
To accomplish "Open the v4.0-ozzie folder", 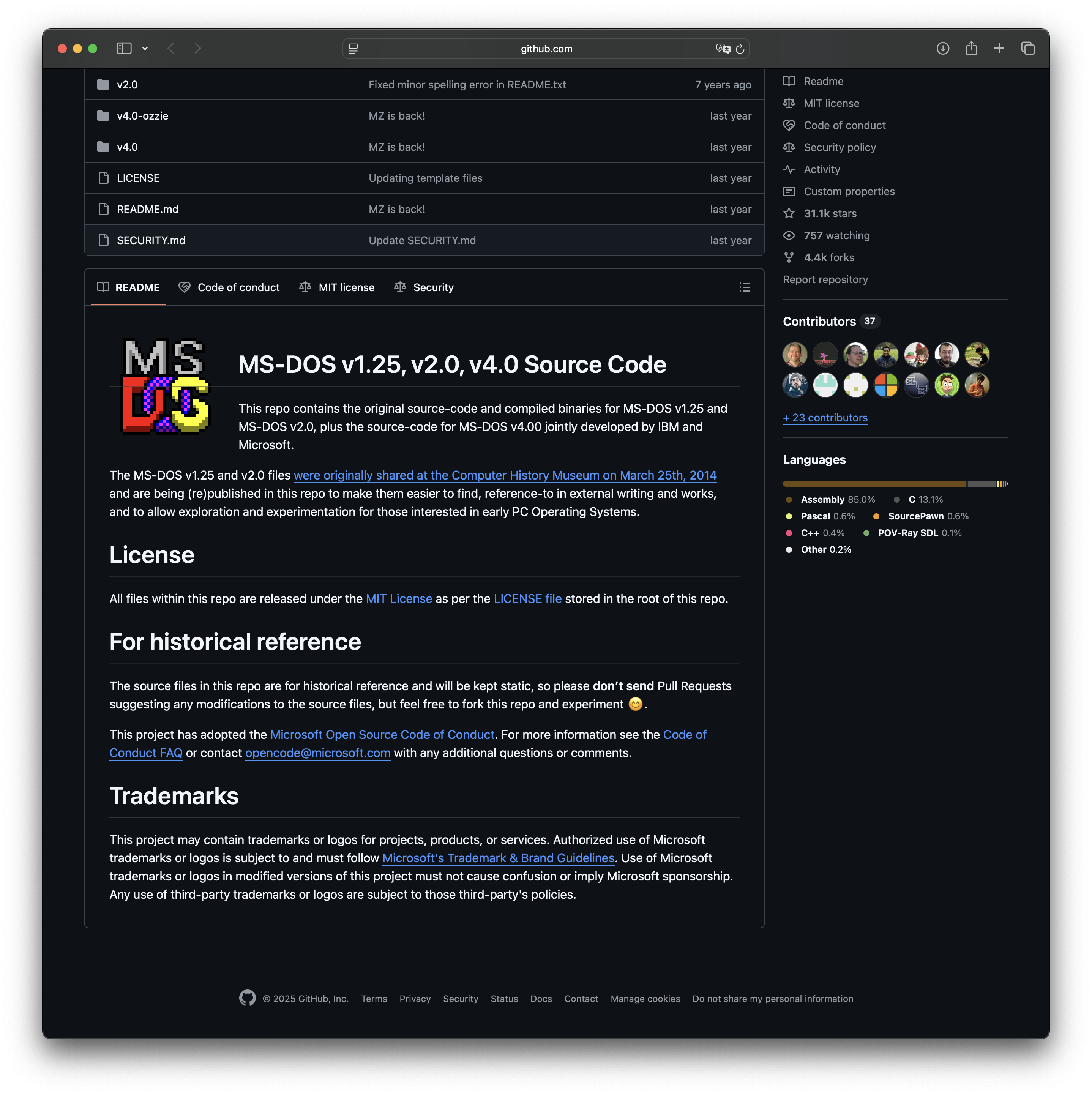I will coord(142,116).
